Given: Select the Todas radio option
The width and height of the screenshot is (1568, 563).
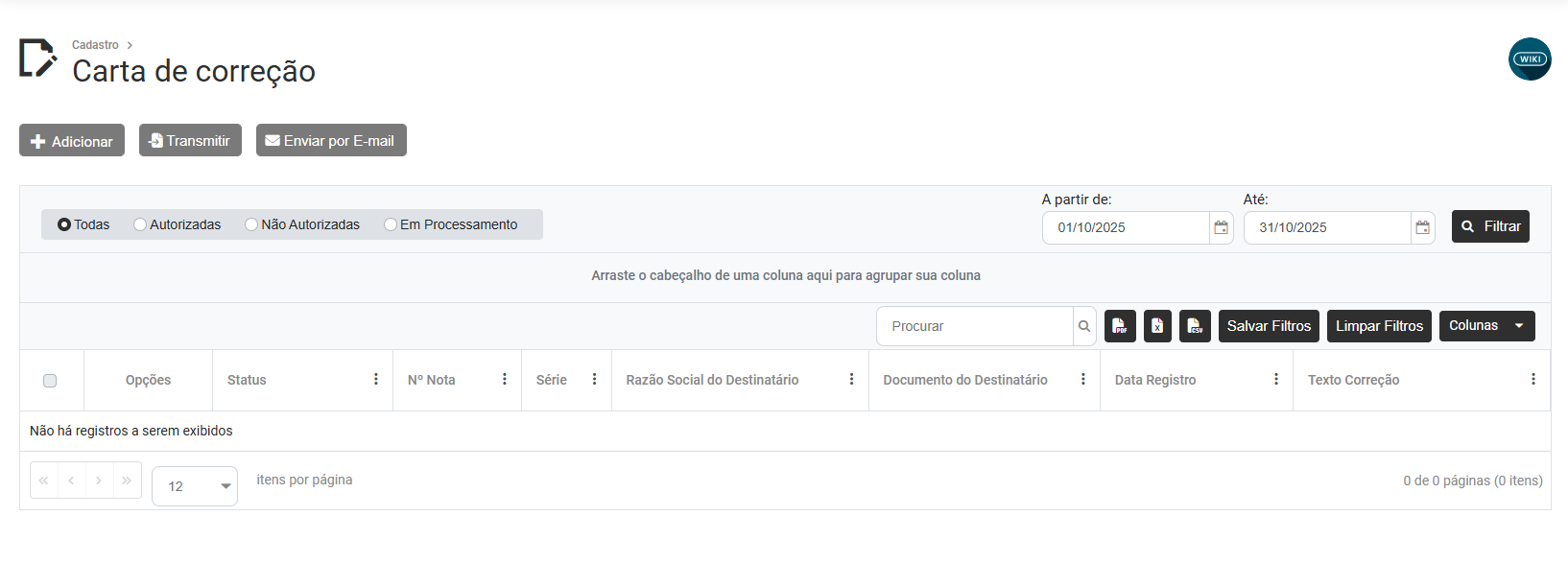Looking at the screenshot, I should tap(64, 224).
